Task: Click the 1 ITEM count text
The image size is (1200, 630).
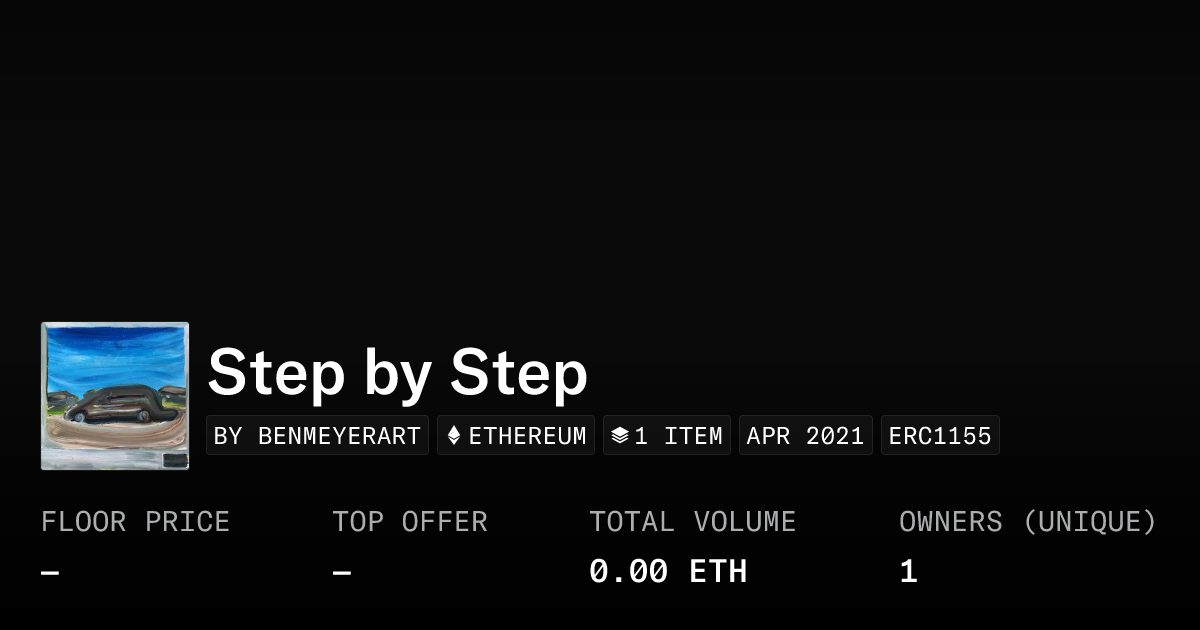Action: [678, 436]
